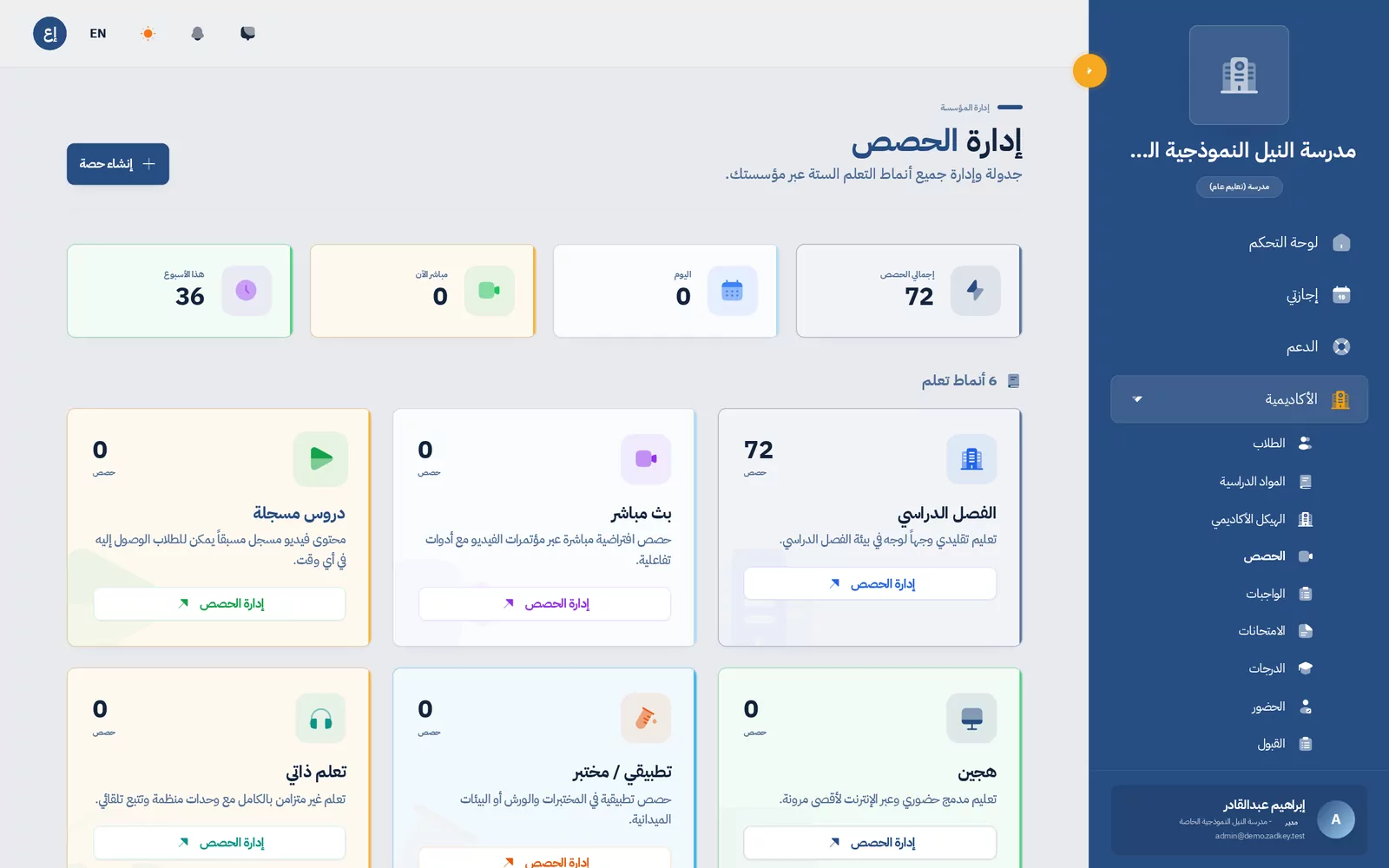Click the اليوم calendar stat icon
Viewport: 1389px width, 868px height.
(732, 291)
